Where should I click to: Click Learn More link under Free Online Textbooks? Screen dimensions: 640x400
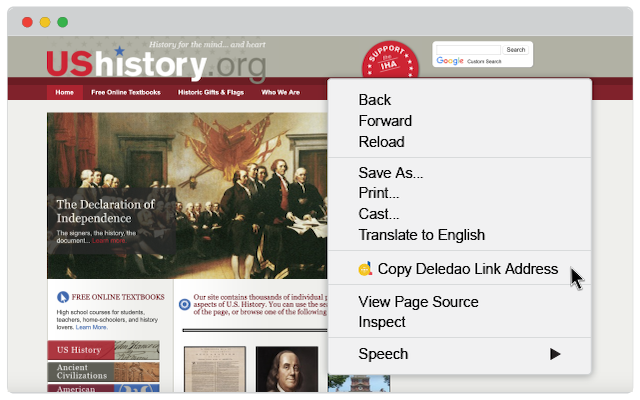(x=91, y=327)
